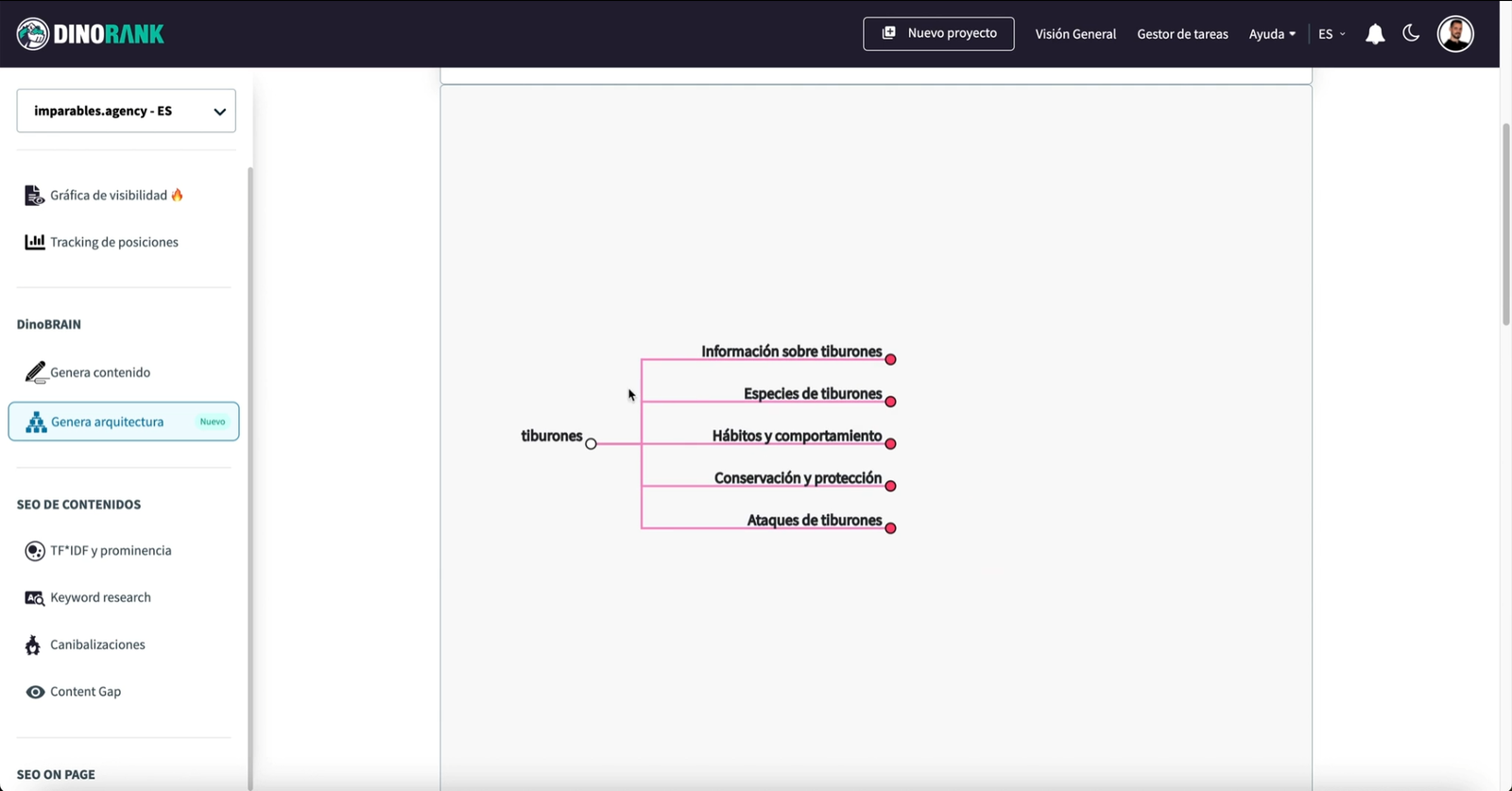Collapse the tiburones root node circle

(x=591, y=443)
